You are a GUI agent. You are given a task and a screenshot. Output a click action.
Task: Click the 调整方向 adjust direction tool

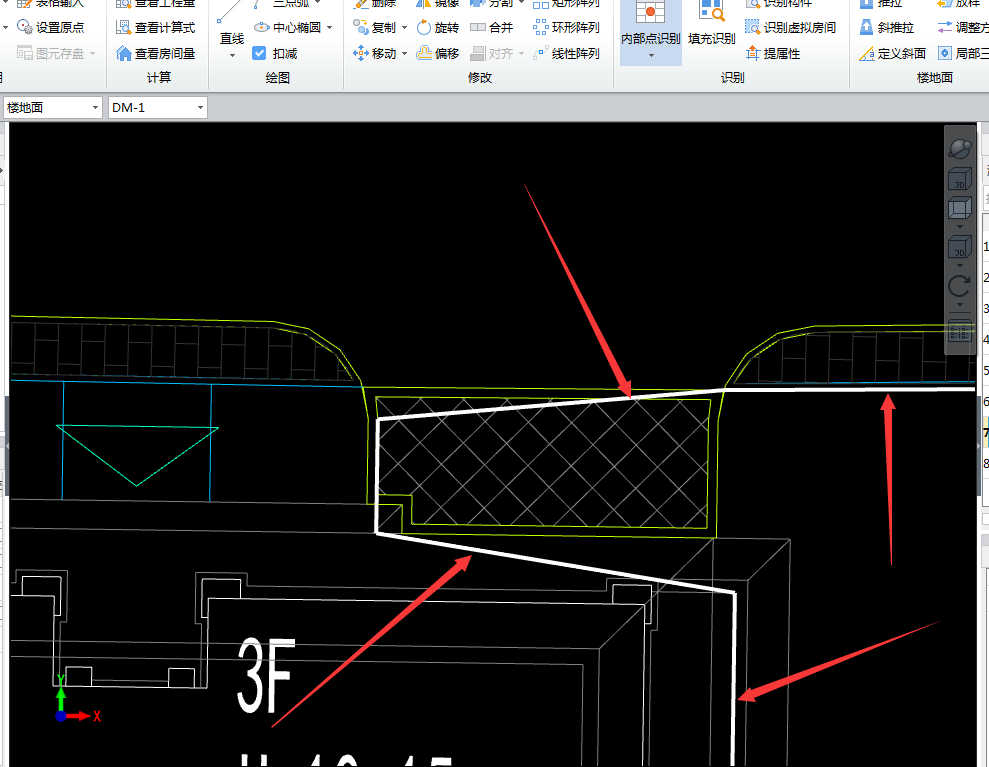963,27
